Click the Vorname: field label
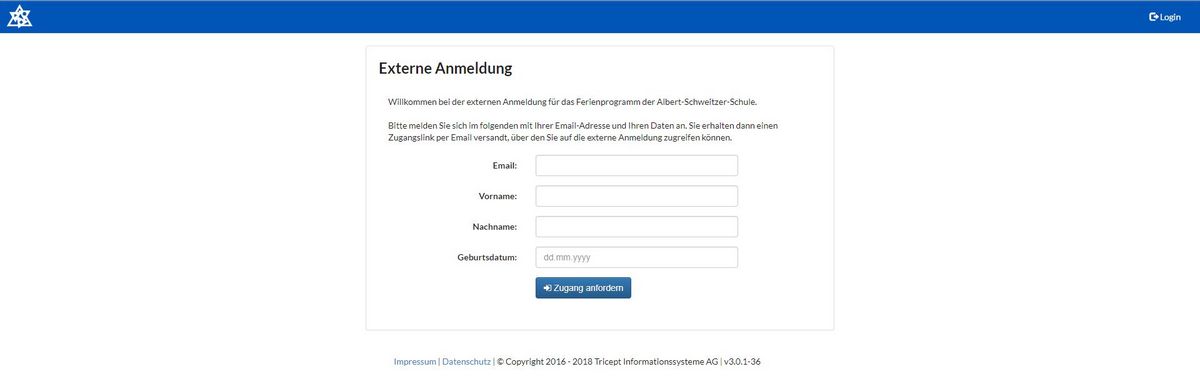The image size is (1200, 379). (x=498, y=196)
